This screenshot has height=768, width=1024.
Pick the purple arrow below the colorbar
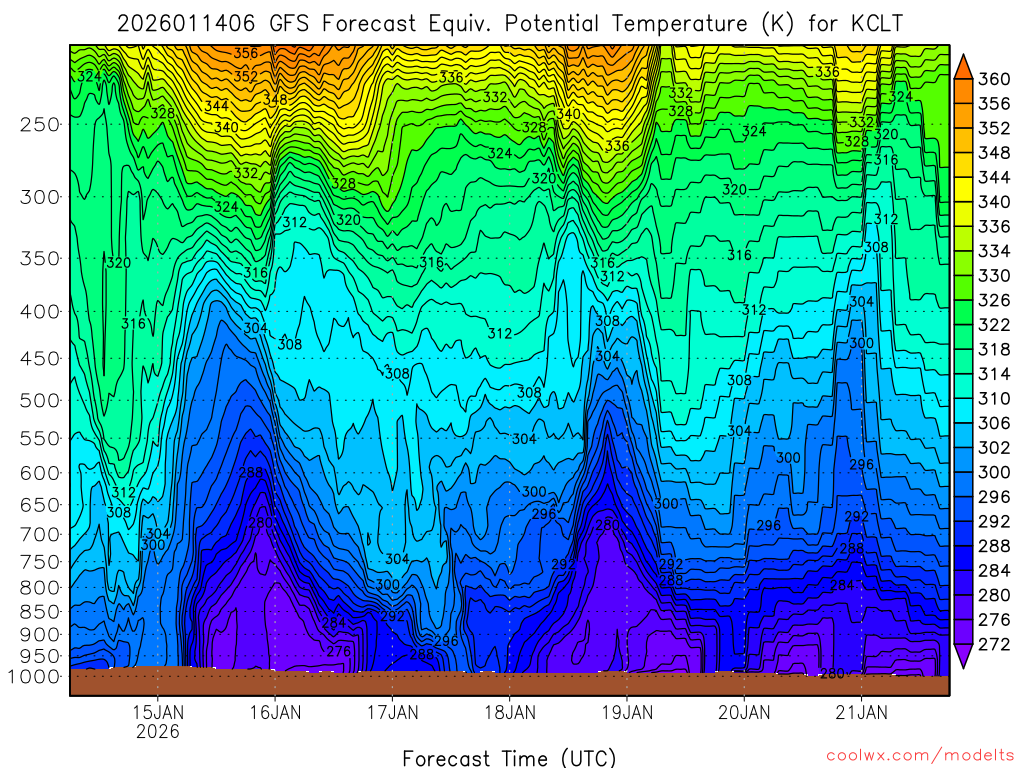click(963, 656)
